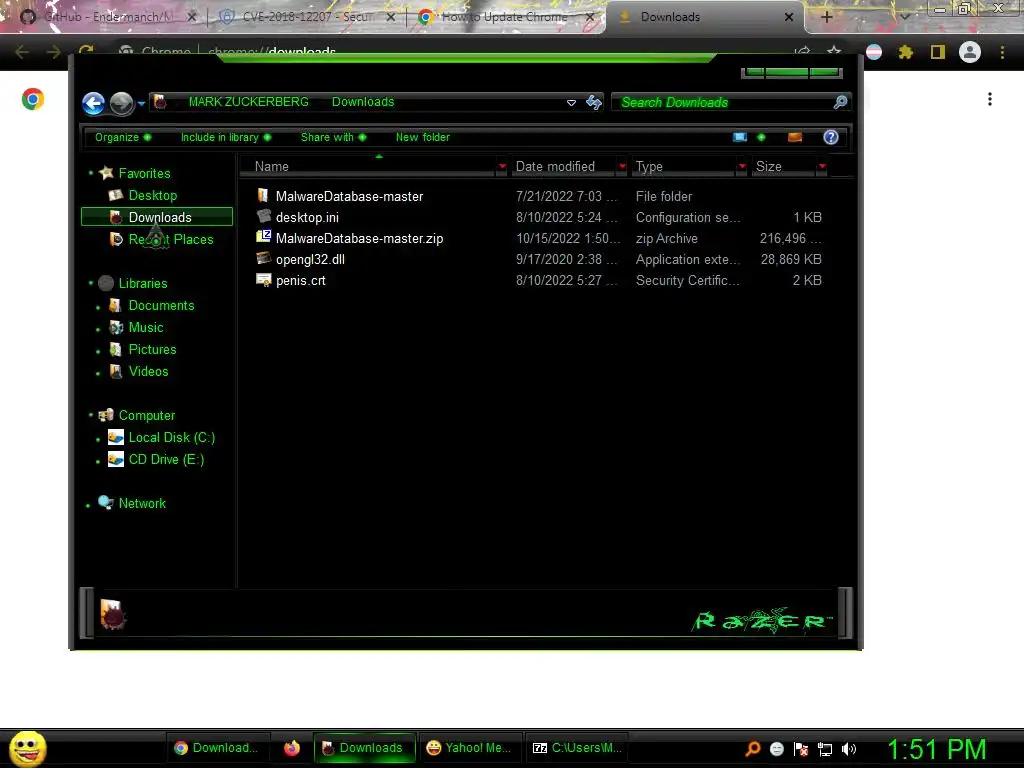Image resolution: width=1024 pixels, height=768 pixels.
Task: Click the Change your view icon
Action: click(x=740, y=137)
